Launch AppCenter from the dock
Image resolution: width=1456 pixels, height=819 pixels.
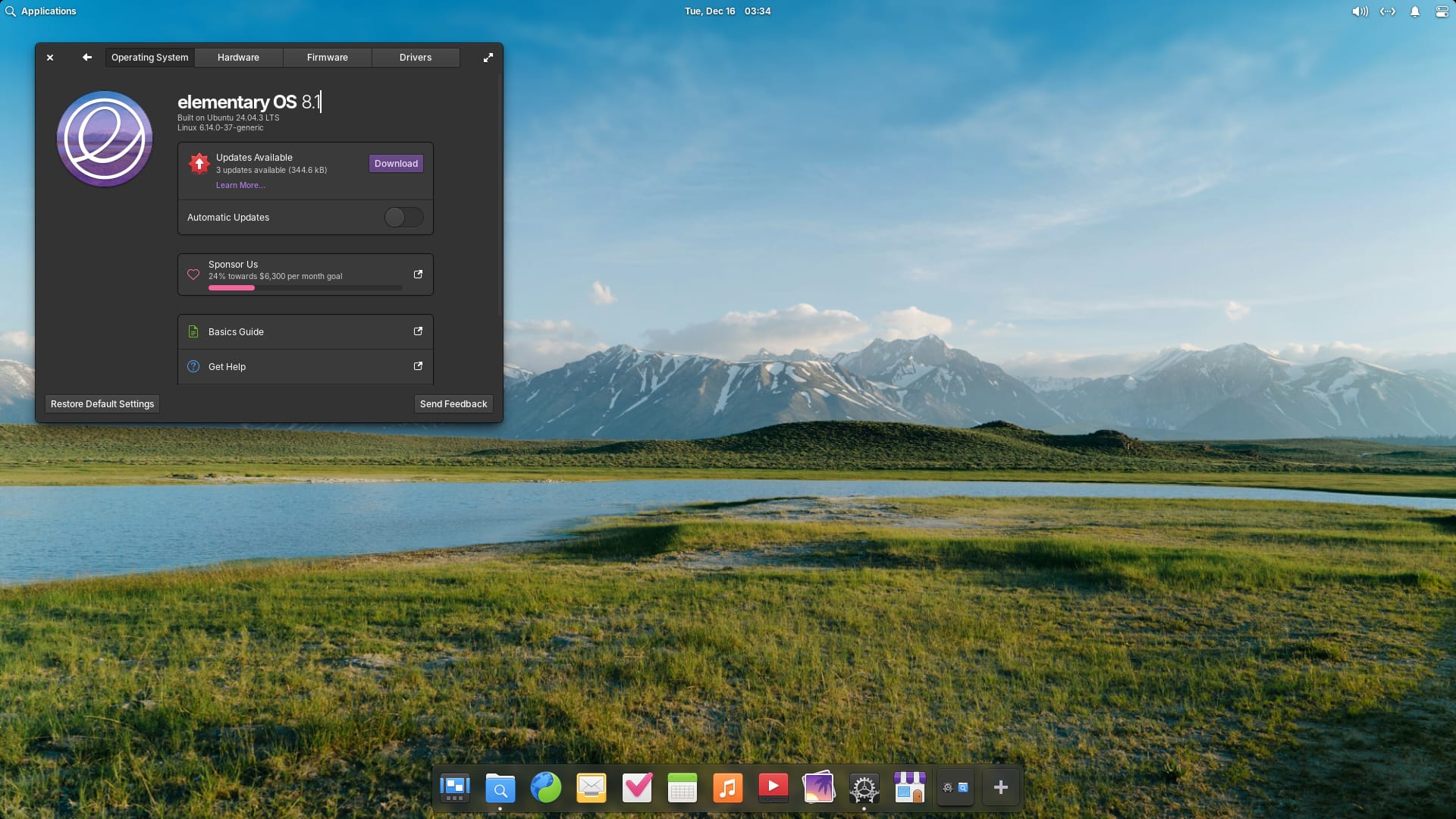[909, 788]
